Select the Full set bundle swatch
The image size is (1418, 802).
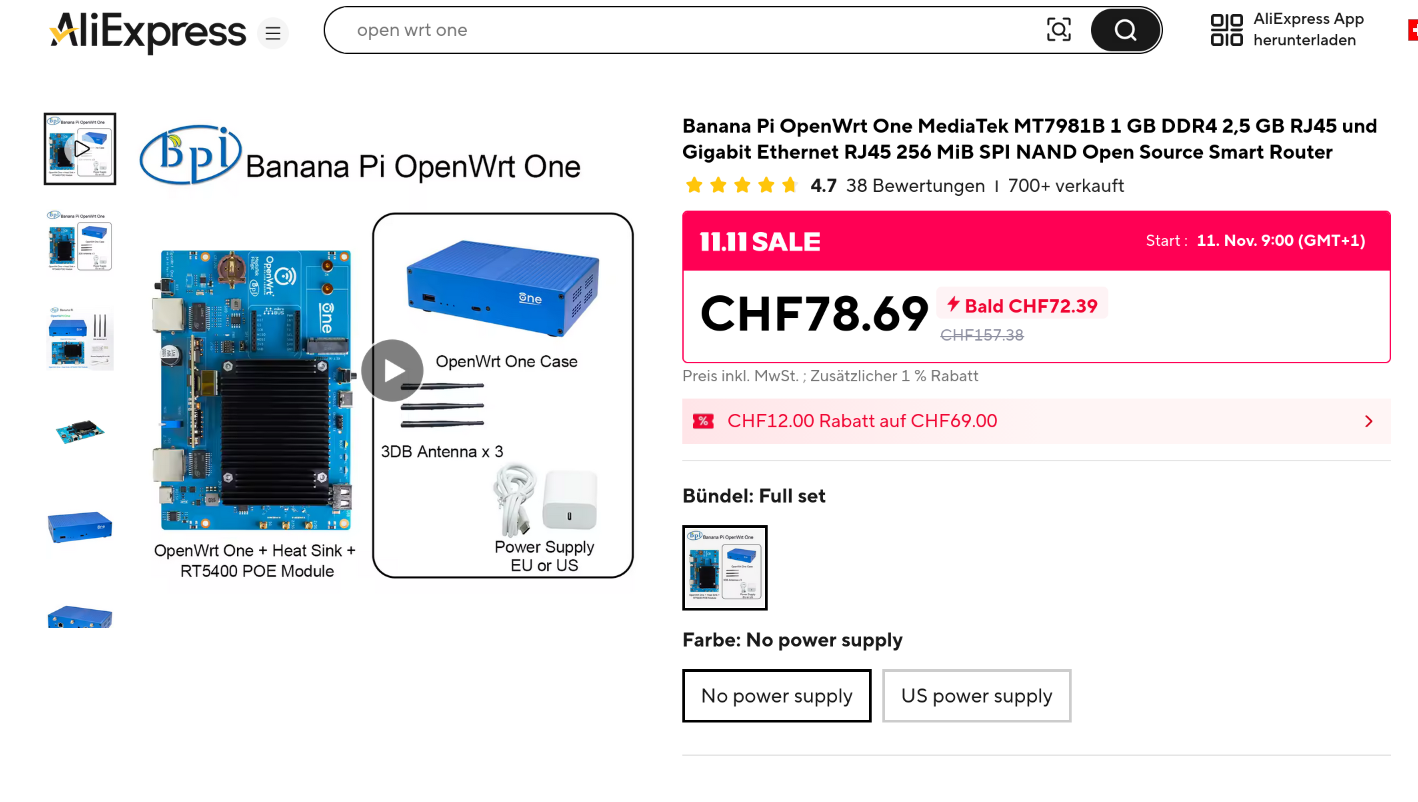pos(725,568)
